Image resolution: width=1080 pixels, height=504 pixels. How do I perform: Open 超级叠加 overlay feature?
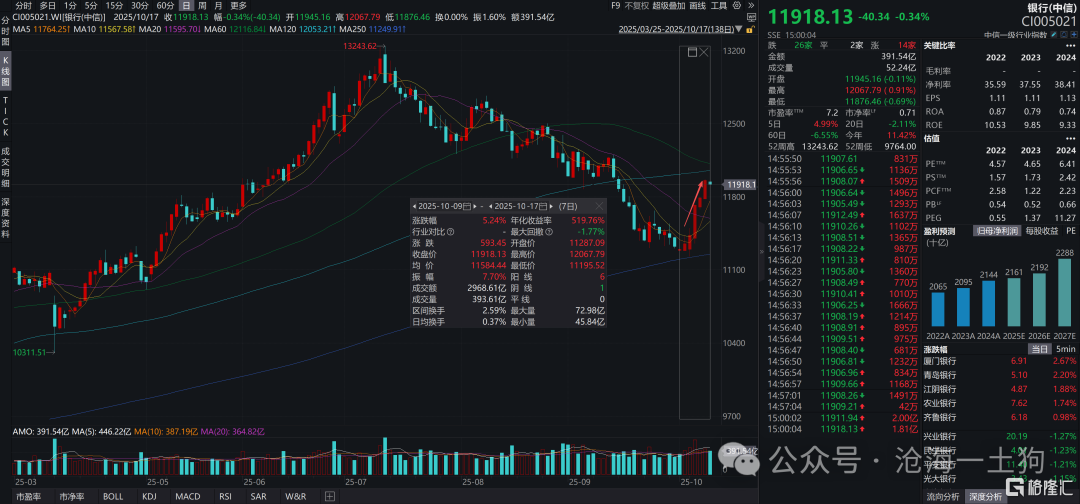click(669, 5)
